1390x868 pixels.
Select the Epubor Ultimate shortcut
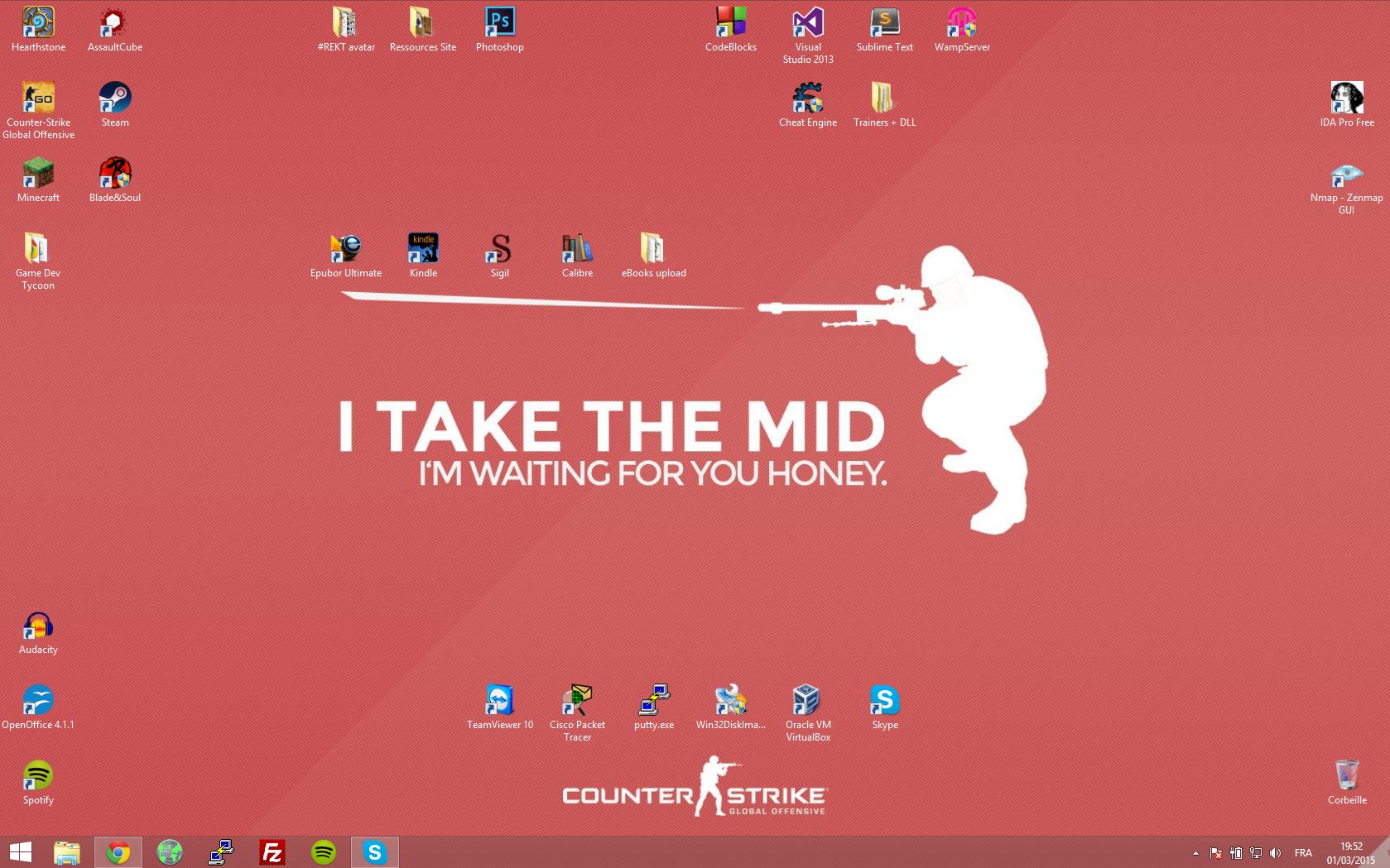[x=346, y=256]
